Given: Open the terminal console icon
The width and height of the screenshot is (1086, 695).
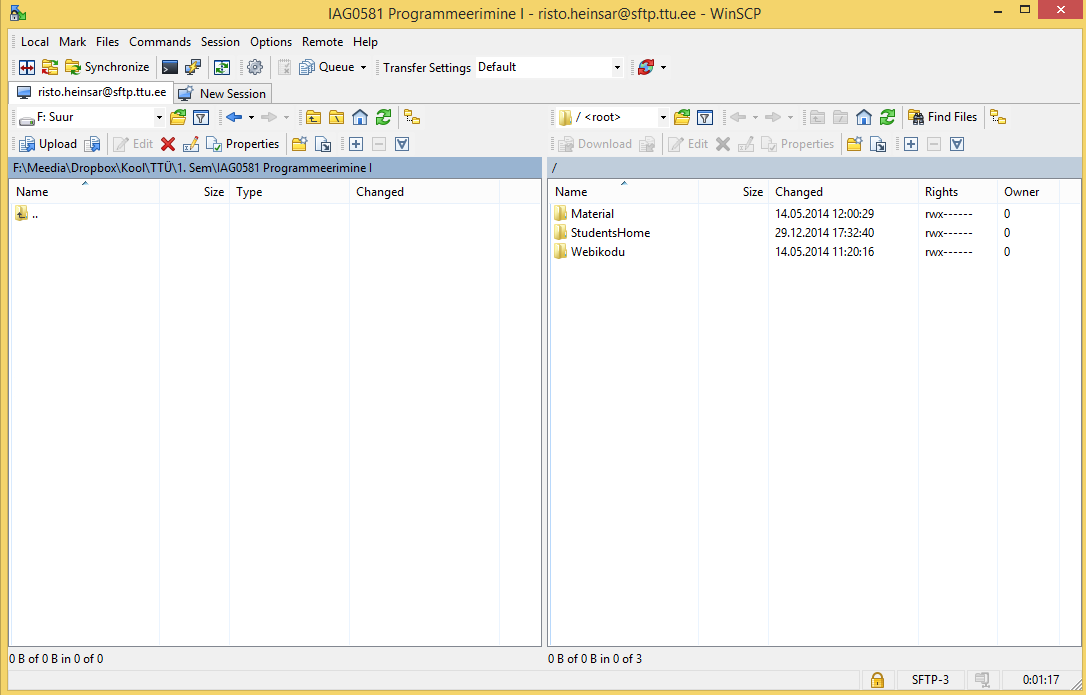Looking at the screenshot, I should 170,67.
